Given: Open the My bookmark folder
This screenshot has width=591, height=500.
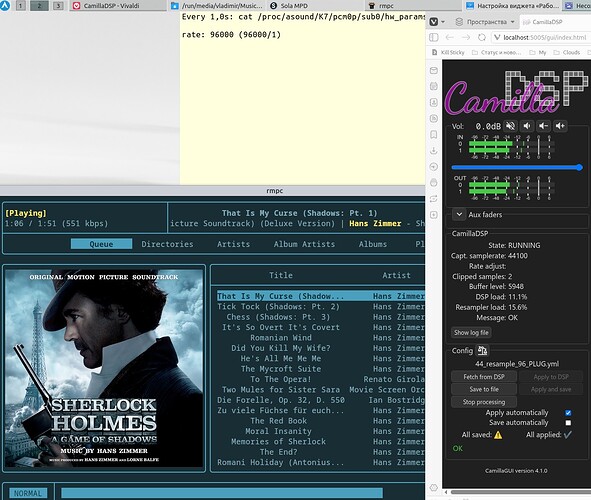Looking at the screenshot, I should point(538,52).
